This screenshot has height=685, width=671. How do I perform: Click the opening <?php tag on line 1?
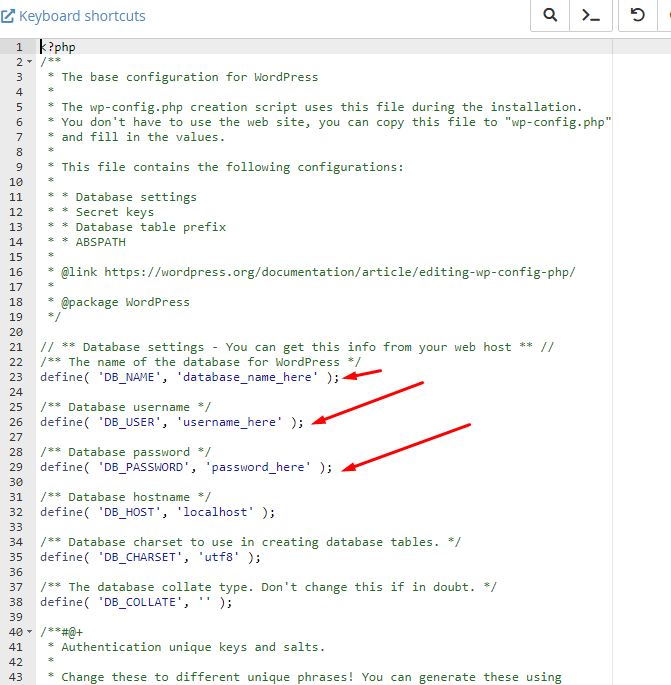tap(58, 47)
